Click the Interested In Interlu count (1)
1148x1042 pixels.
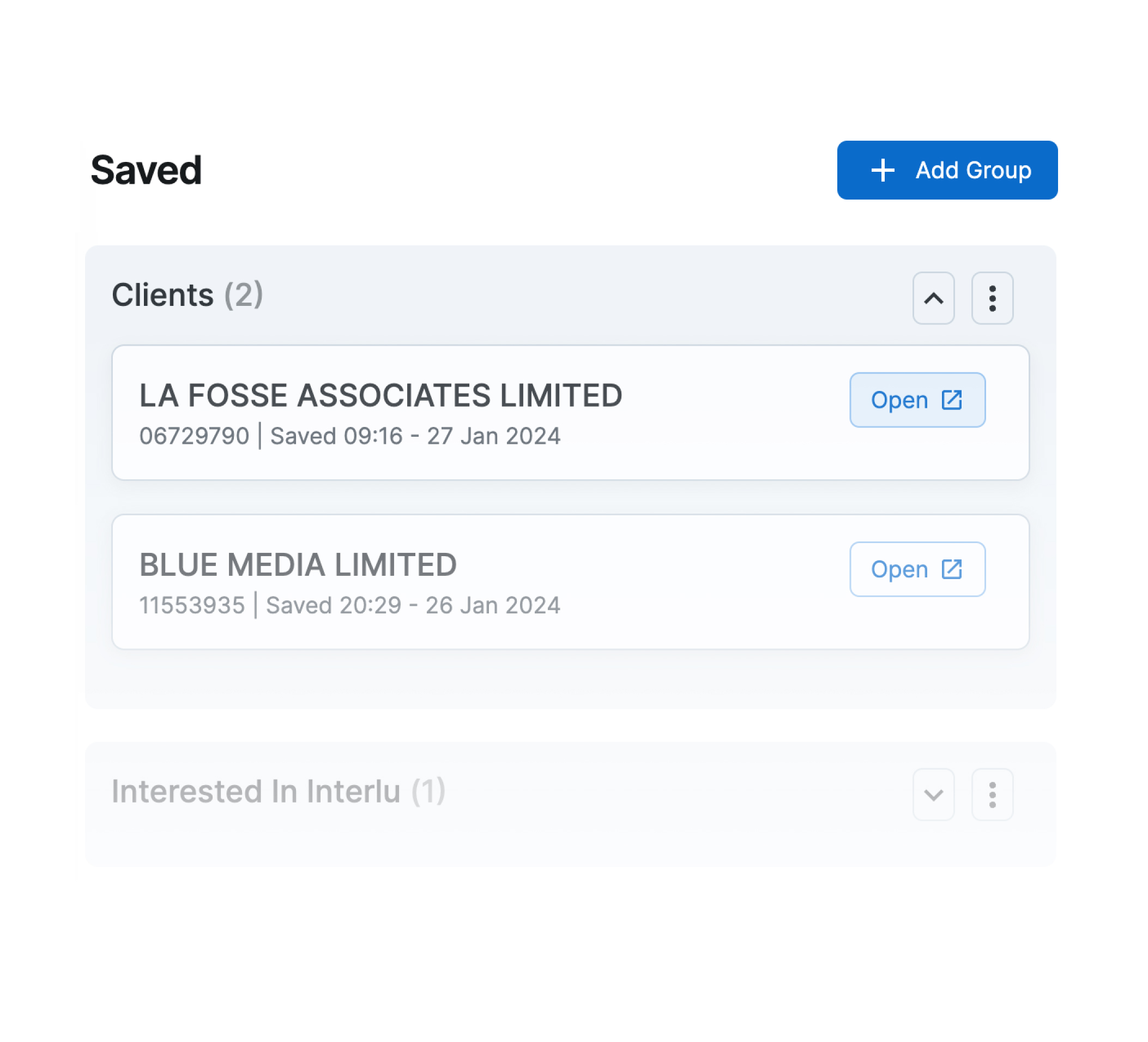[x=428, y=791]
